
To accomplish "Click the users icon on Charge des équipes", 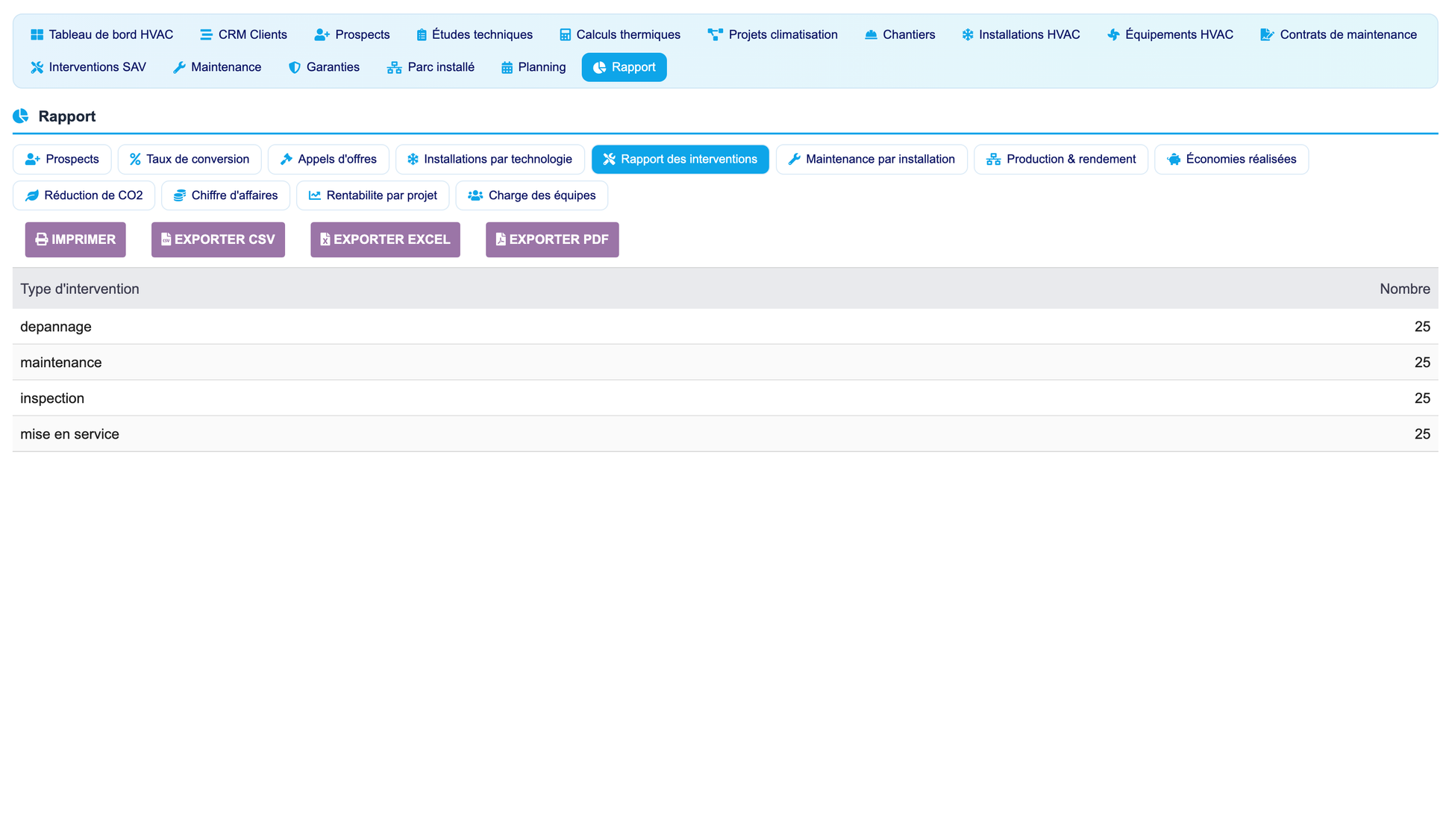I will (x=475, y=196).
